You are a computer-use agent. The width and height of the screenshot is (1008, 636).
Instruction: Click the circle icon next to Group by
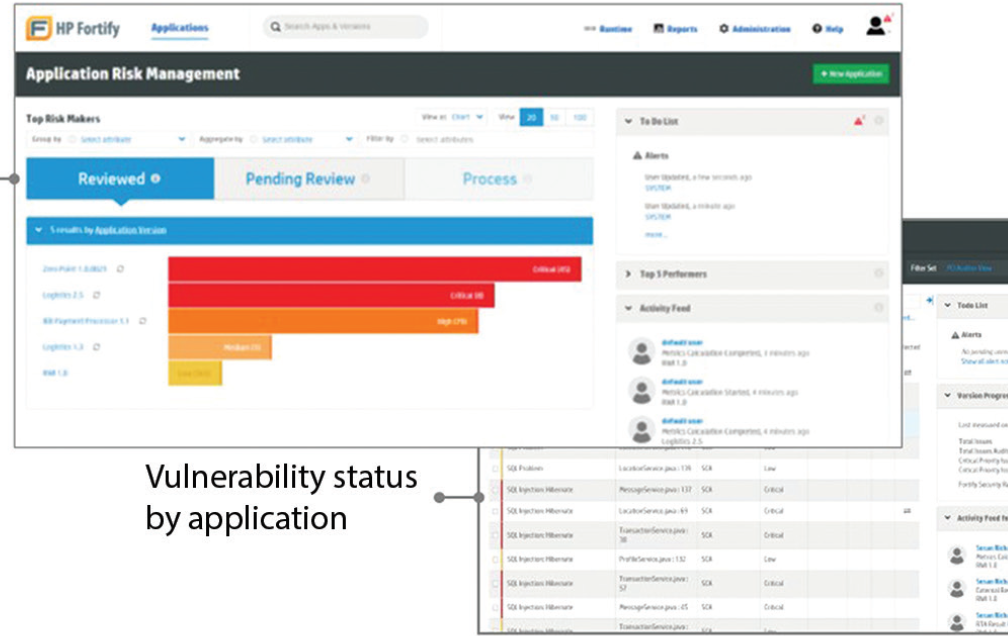click(72, 139)
